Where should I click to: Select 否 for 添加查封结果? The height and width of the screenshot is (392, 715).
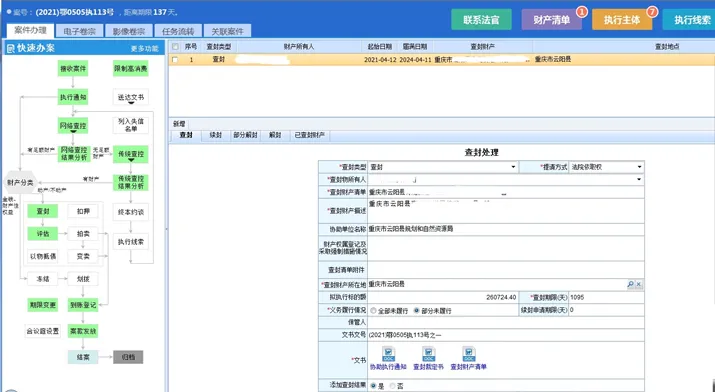point(392,386)
